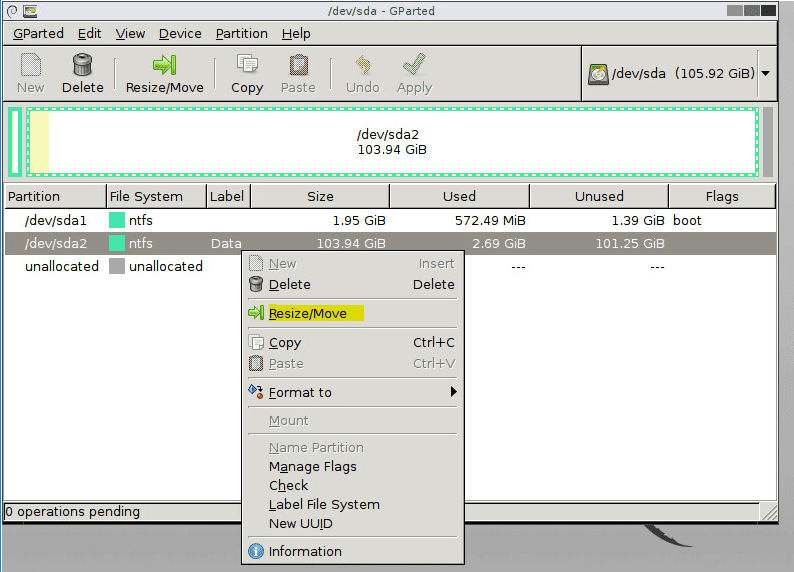Image resolution: width=794 pixels, height=572 pixels.
Task: Choose Check in the context menu
Action: point(352,485)
